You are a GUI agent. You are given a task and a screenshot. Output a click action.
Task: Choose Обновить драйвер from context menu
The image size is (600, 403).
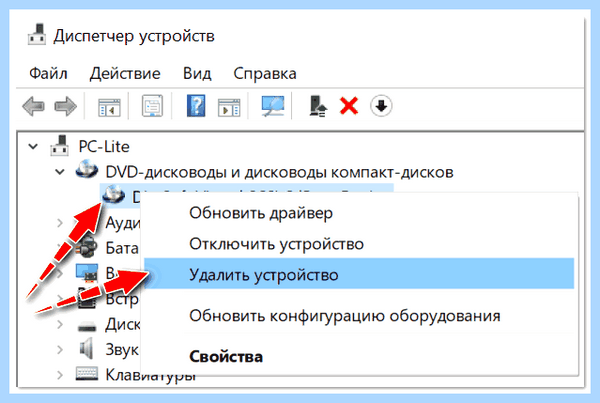359,213
